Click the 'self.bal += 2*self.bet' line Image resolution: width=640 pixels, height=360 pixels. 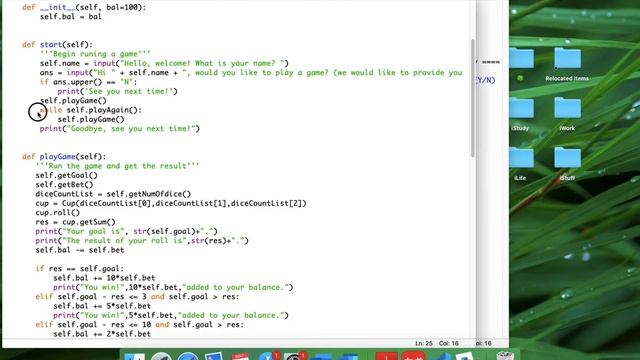coord(102,334)
